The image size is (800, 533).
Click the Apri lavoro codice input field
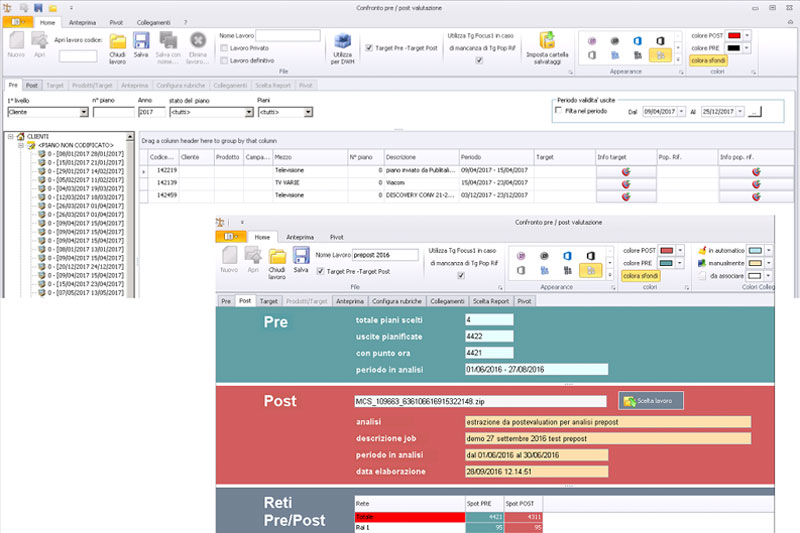[78, 56]
